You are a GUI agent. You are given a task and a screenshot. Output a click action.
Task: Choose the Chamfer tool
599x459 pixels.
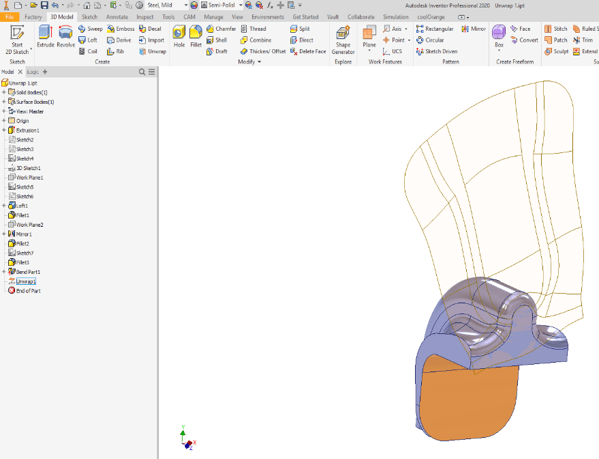tap(221, 29)
